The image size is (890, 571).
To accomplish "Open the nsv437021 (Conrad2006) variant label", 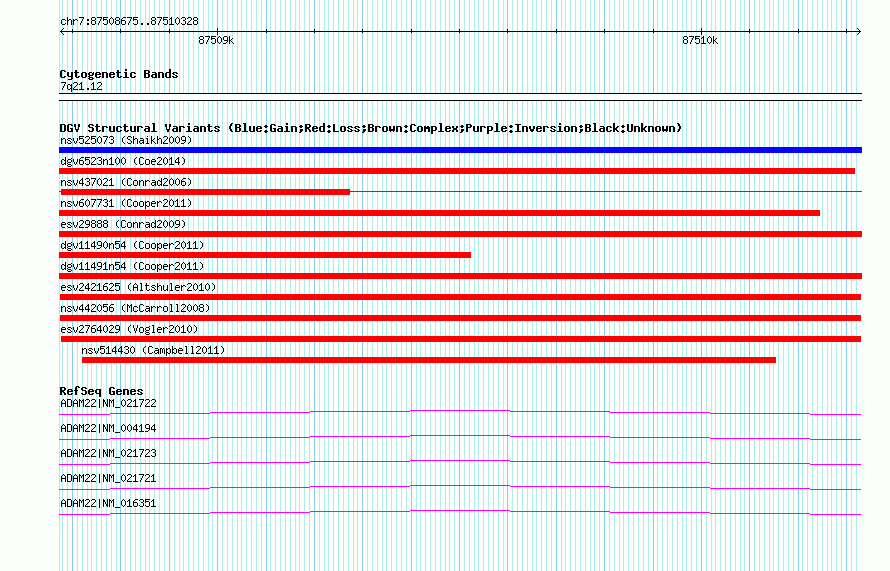I will 126,182.
